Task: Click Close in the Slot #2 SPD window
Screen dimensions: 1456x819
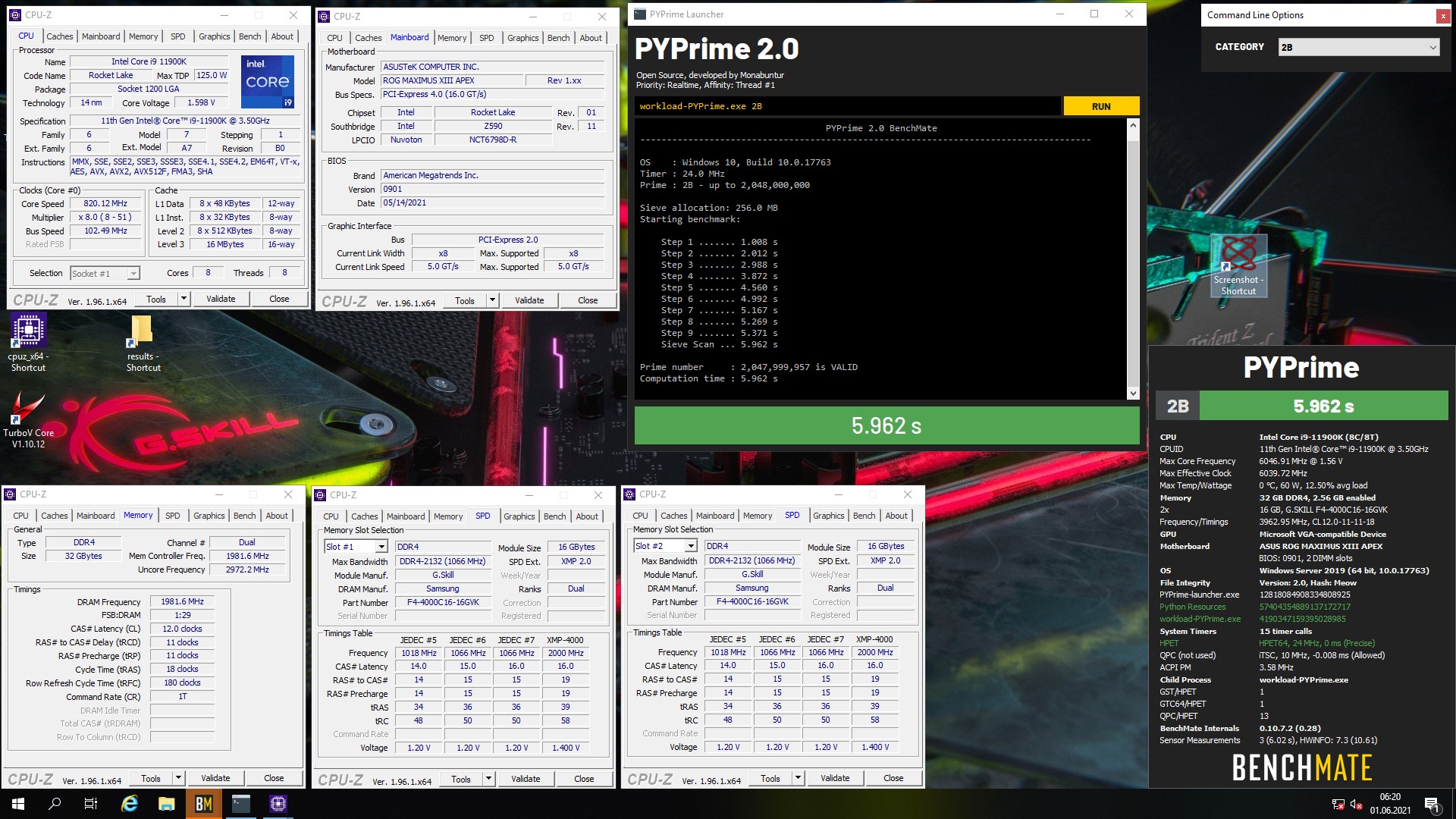Action: click(893, 778)
